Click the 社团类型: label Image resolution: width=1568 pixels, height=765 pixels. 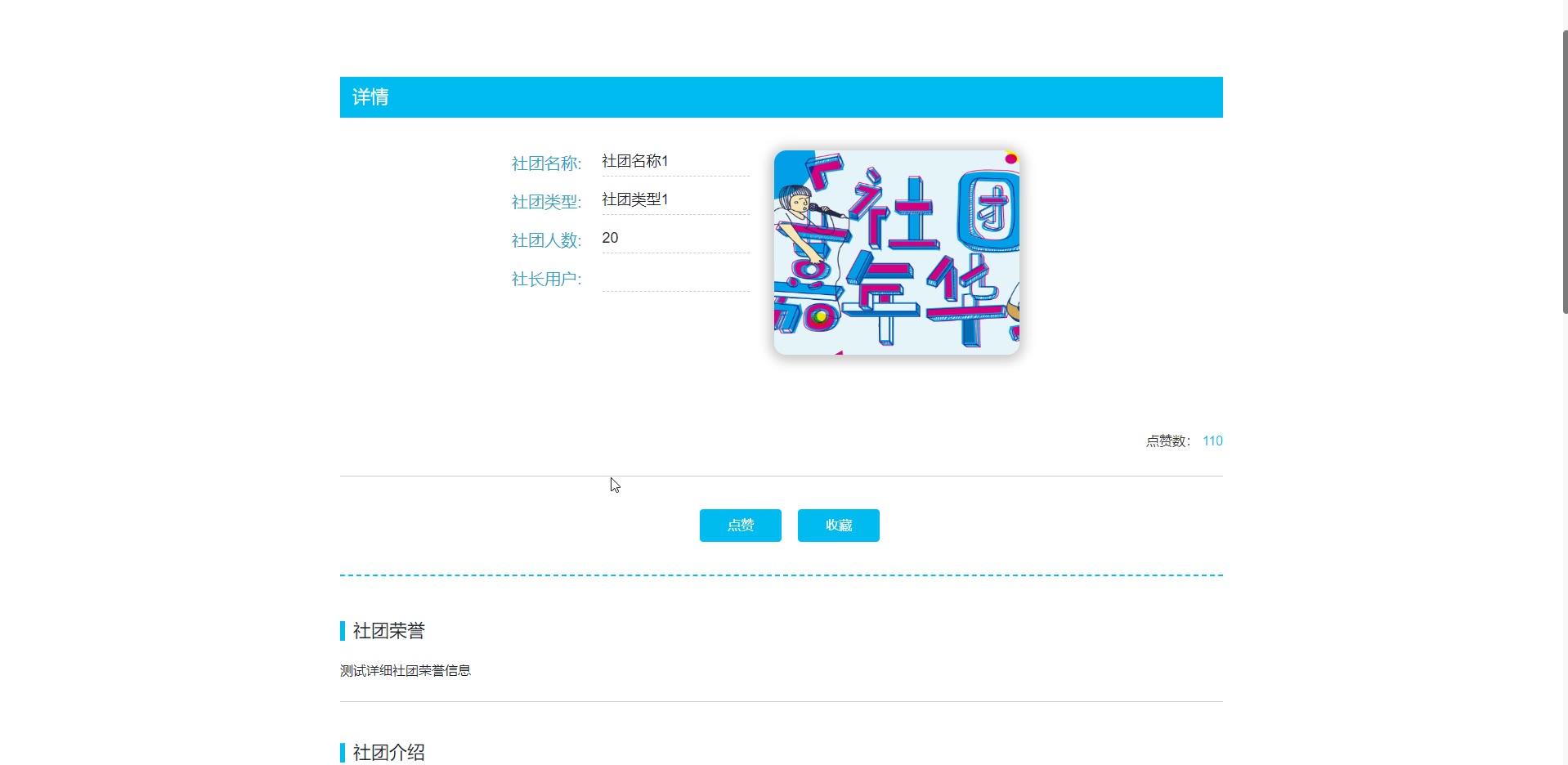point(546,202)
